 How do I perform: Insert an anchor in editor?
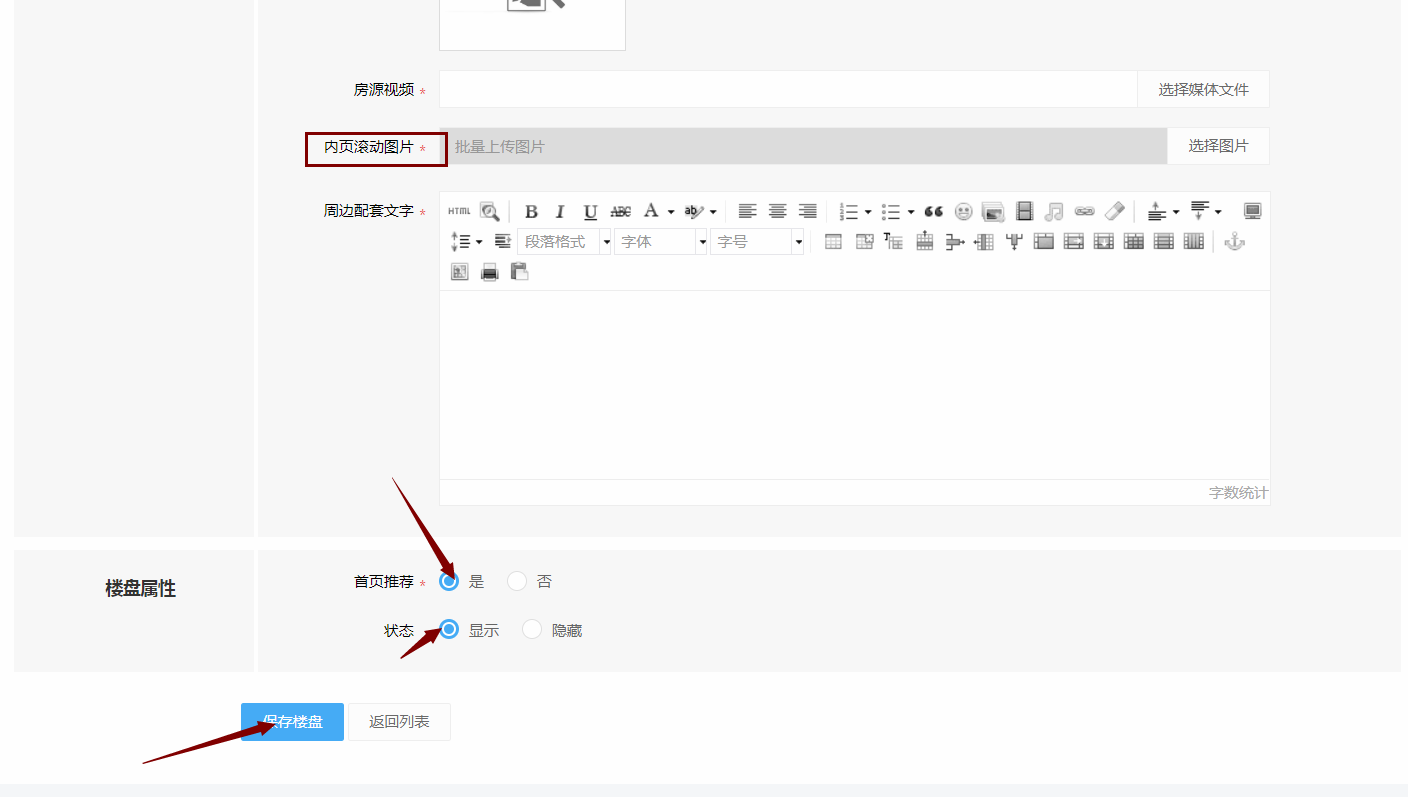(1235, 241)
